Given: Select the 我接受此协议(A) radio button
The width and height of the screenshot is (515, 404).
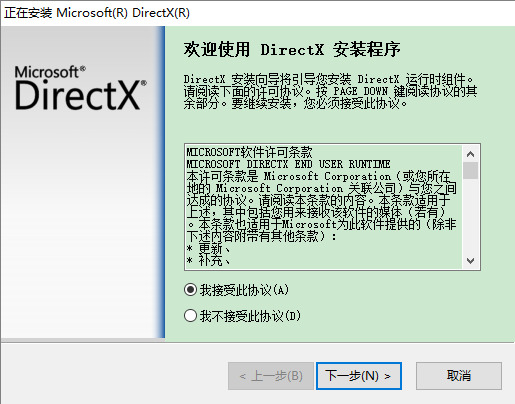Looking at the screenshot, I should tap(190, 290).
